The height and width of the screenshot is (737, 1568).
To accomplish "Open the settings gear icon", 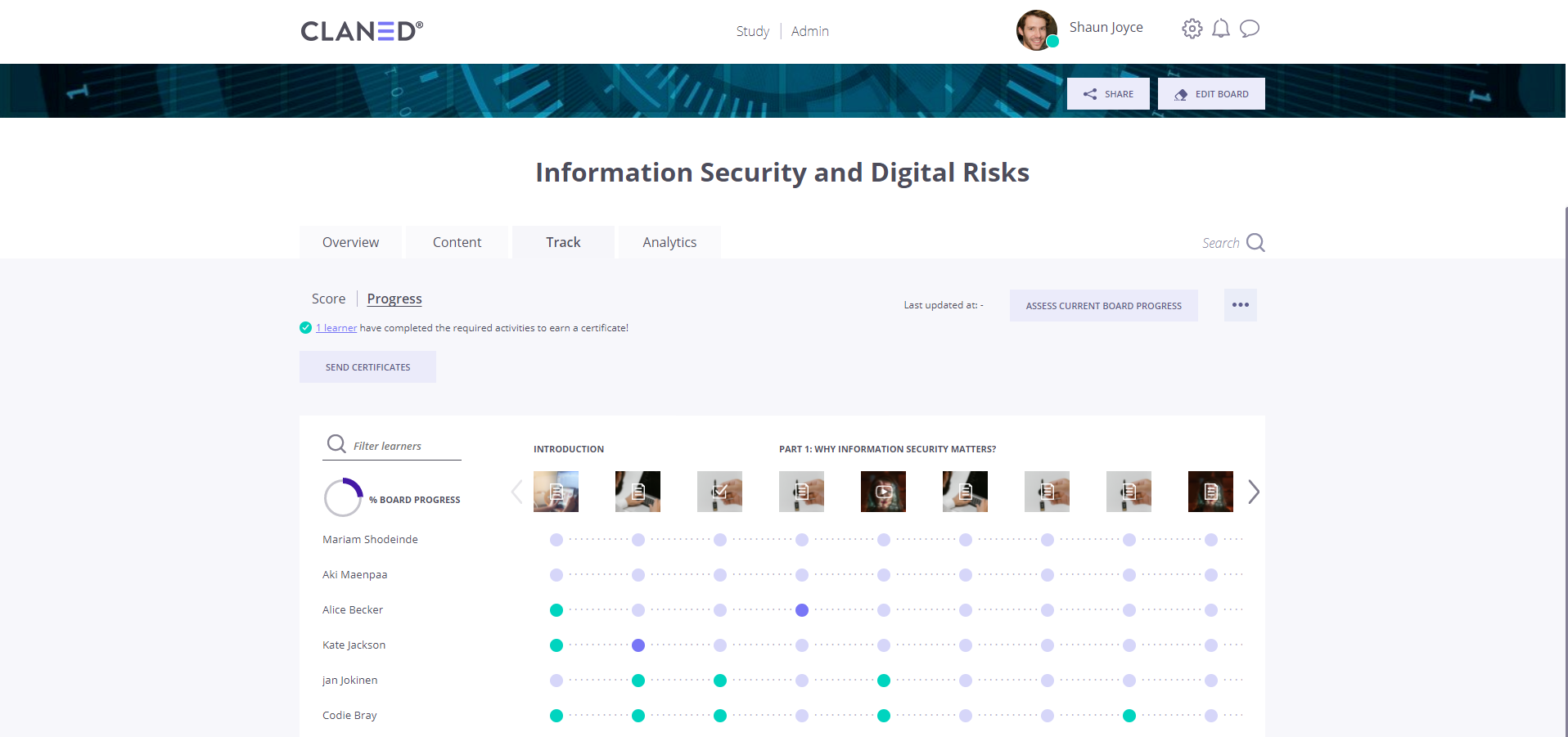I will click(1192, 29).
